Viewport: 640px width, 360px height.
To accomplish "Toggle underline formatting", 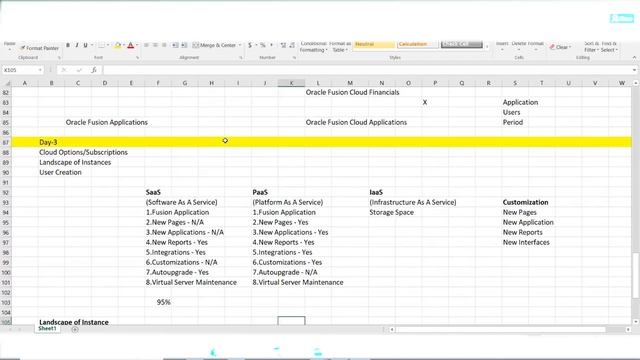I will (85, 45).
